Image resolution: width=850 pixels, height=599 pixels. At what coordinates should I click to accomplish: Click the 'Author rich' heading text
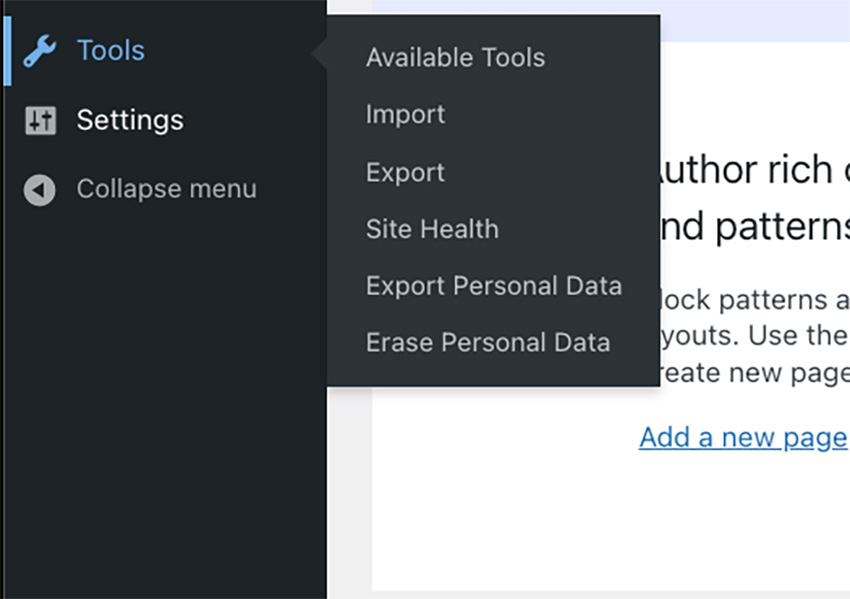(746, 170)
